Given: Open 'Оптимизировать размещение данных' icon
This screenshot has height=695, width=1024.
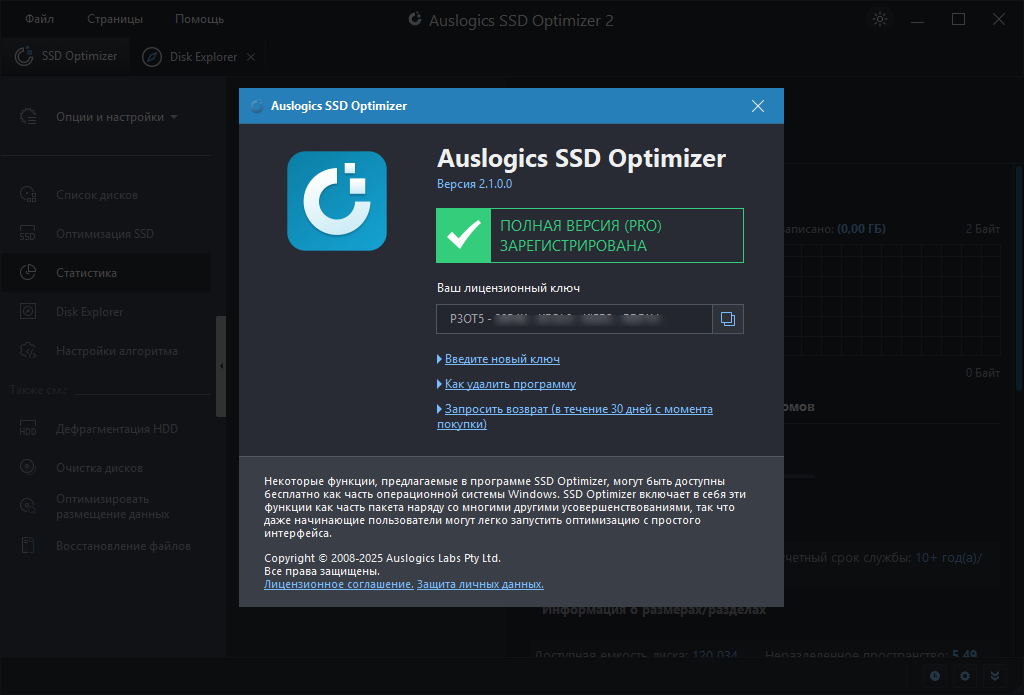Looking at the screenshot, I should coord(27,506).
